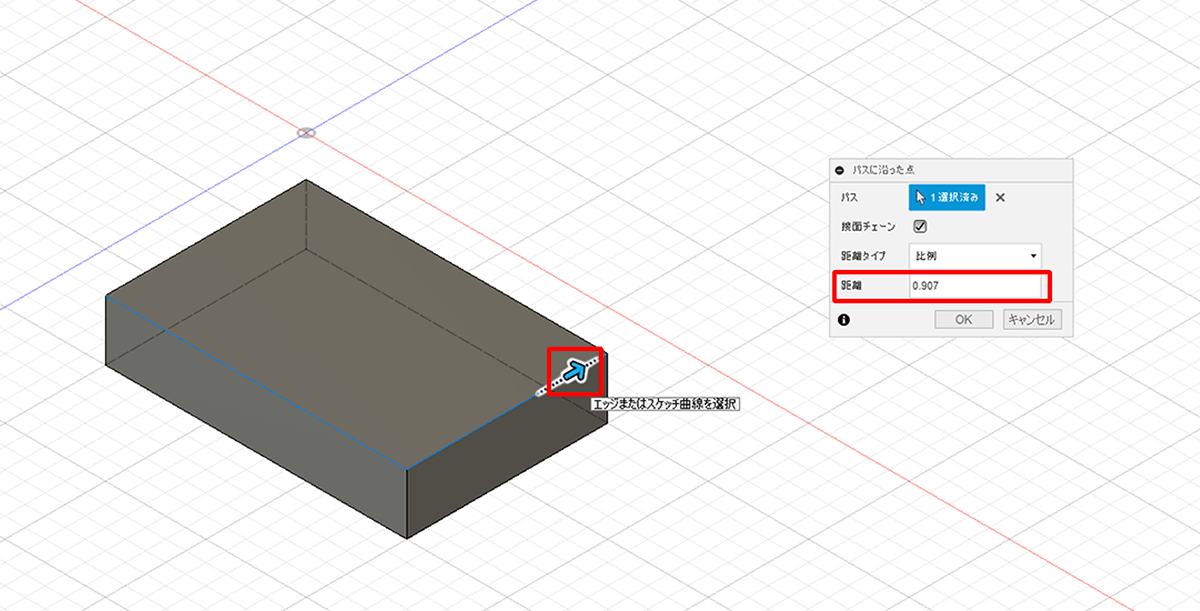Clear the path selection with X icon

coord(1000,198)
